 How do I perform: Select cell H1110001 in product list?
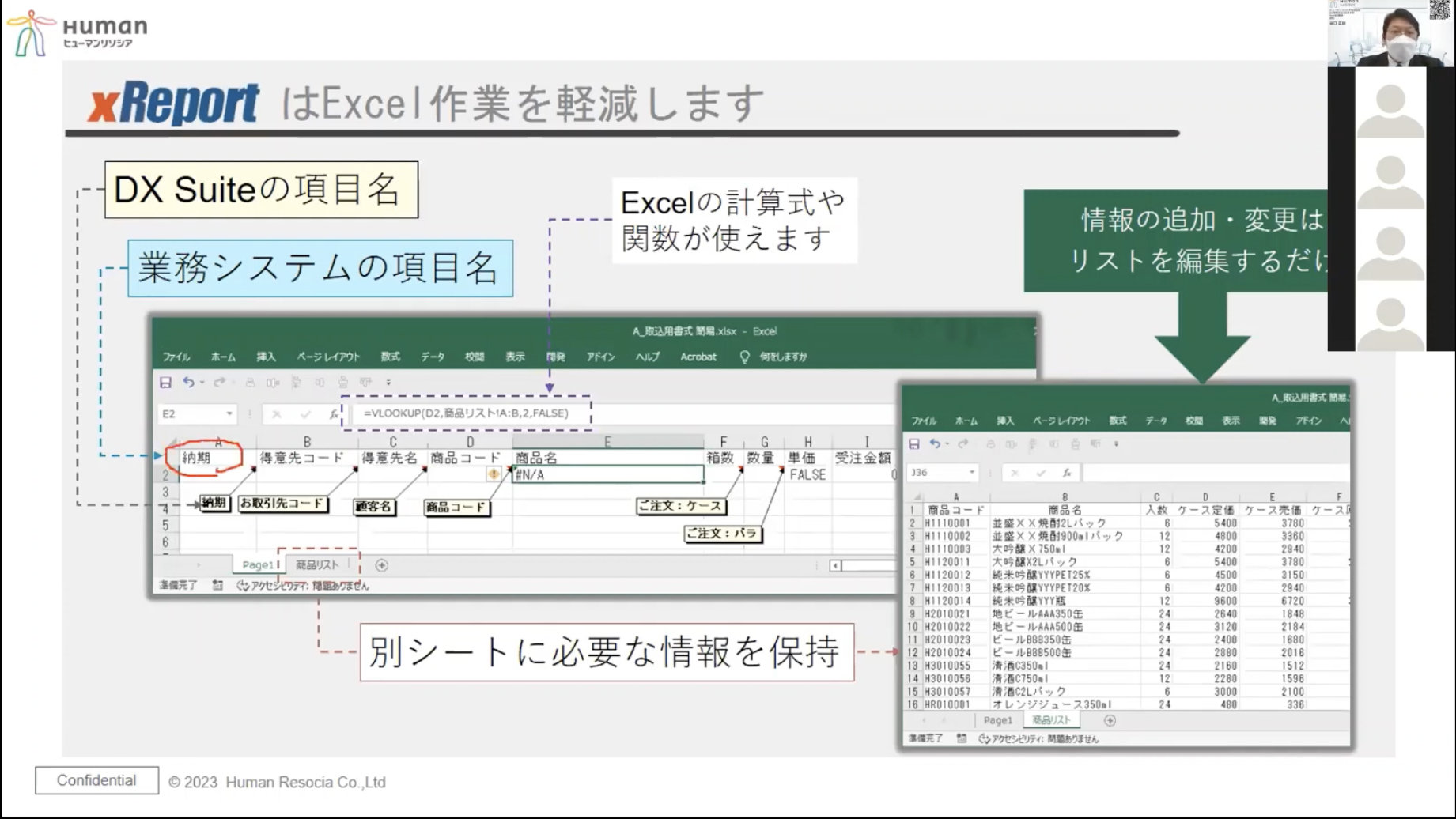click(x=955, y=523)
